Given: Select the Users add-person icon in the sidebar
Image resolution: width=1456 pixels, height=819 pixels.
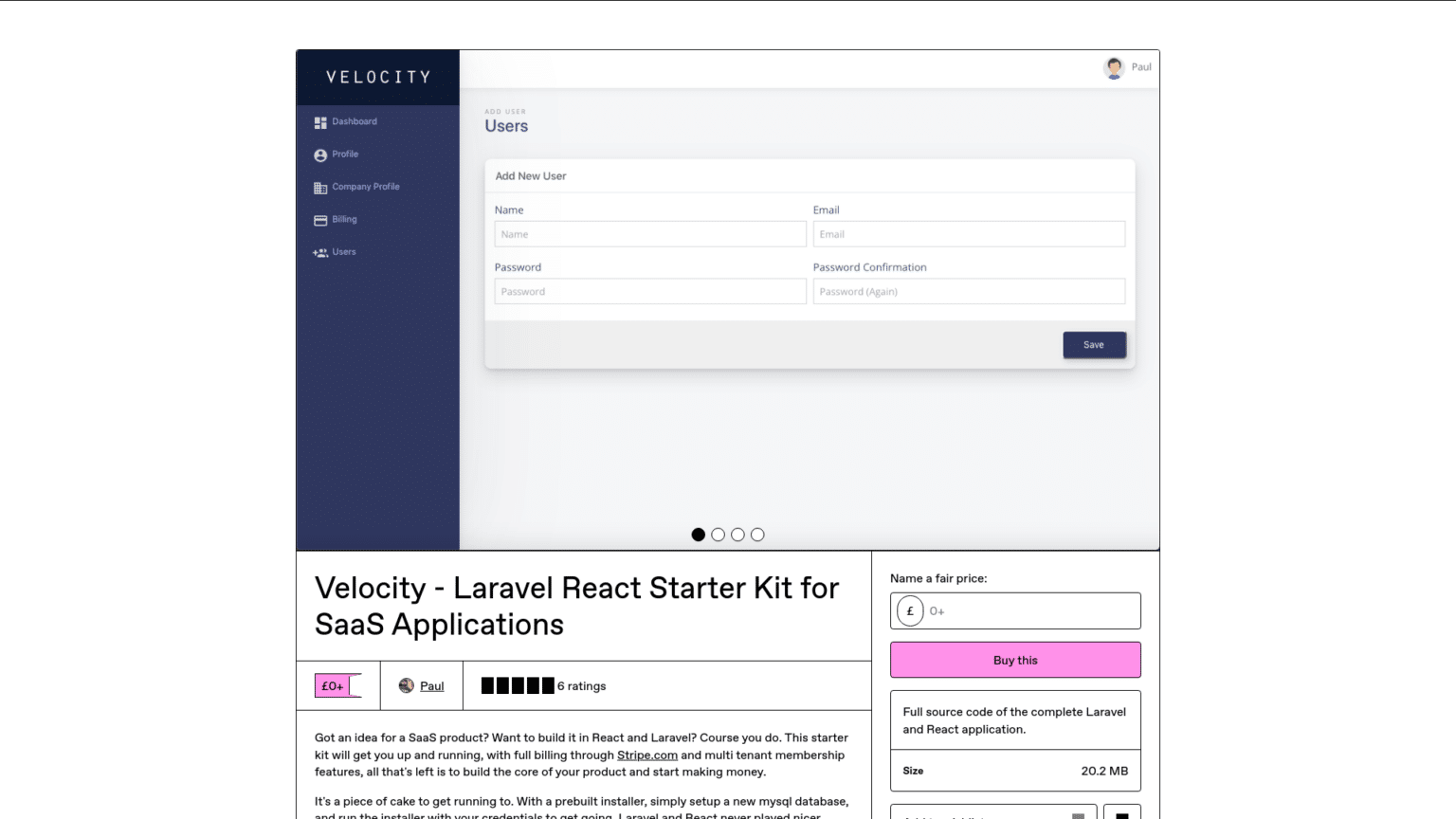Looking at the screenshot, I should point(320,252).
